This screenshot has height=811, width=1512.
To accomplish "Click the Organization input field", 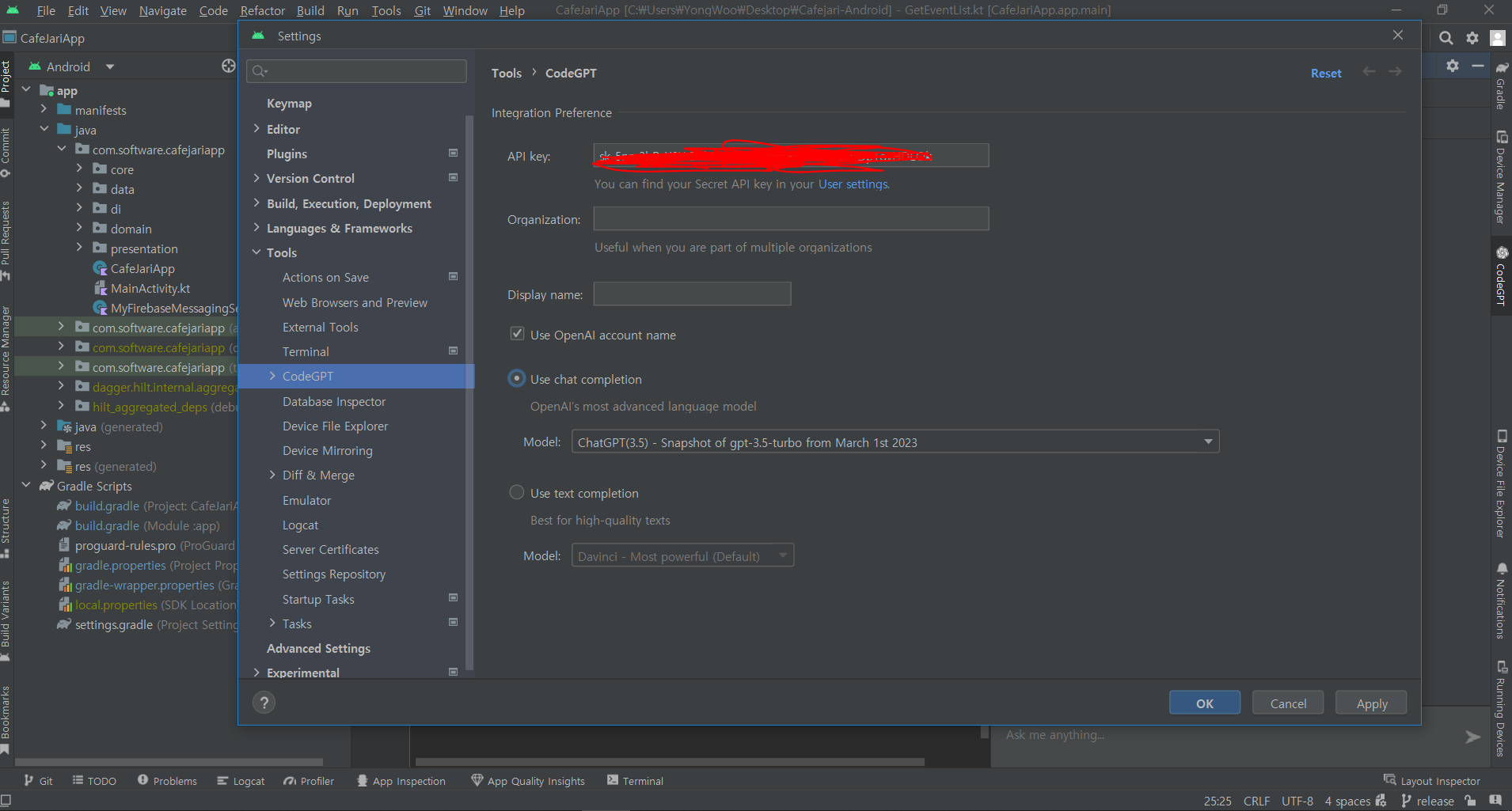I will (x=791, y=218).
